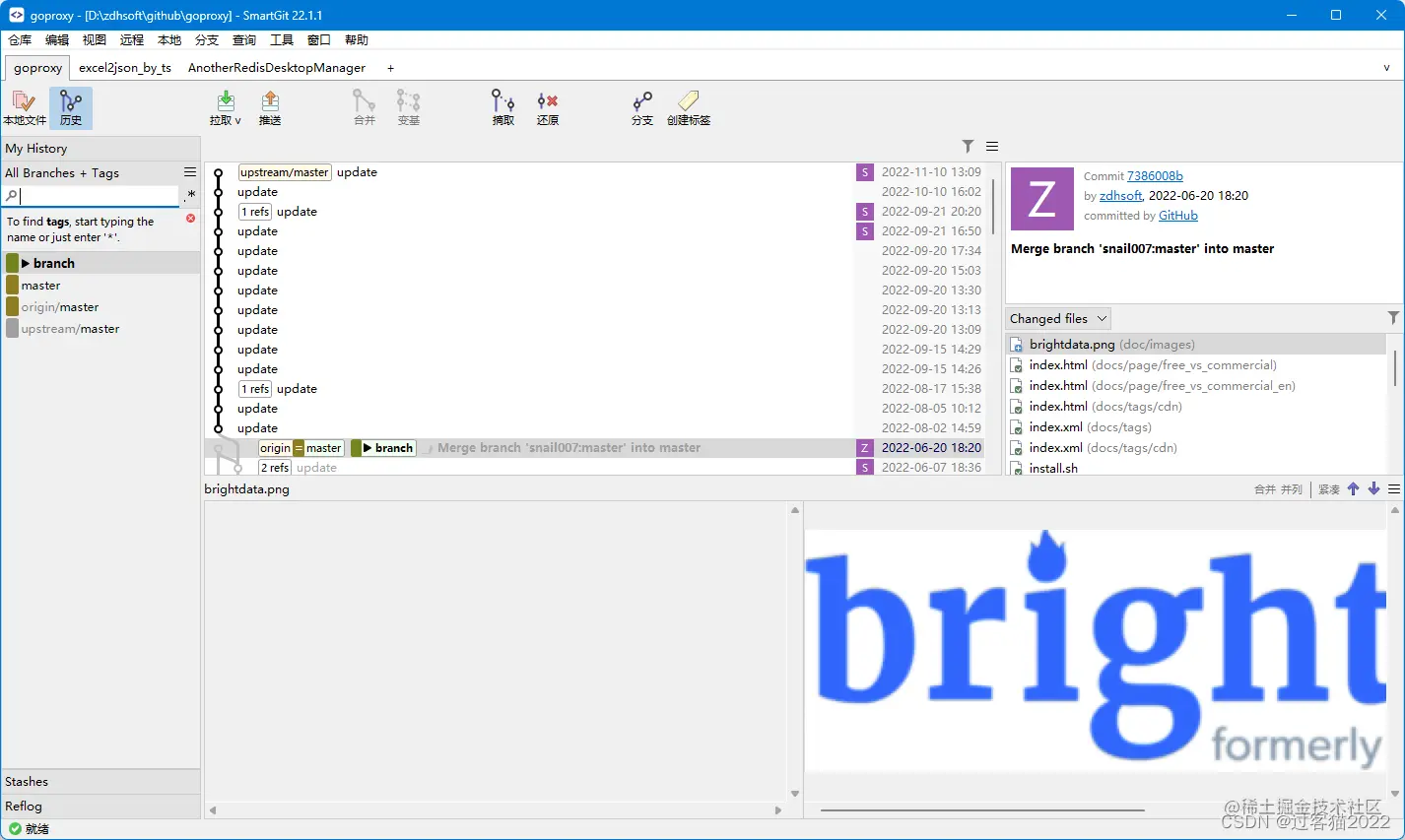Open commit 7386008b link
The image size is (1405, 840).
pyautogui.click(x=1155, y=176)
